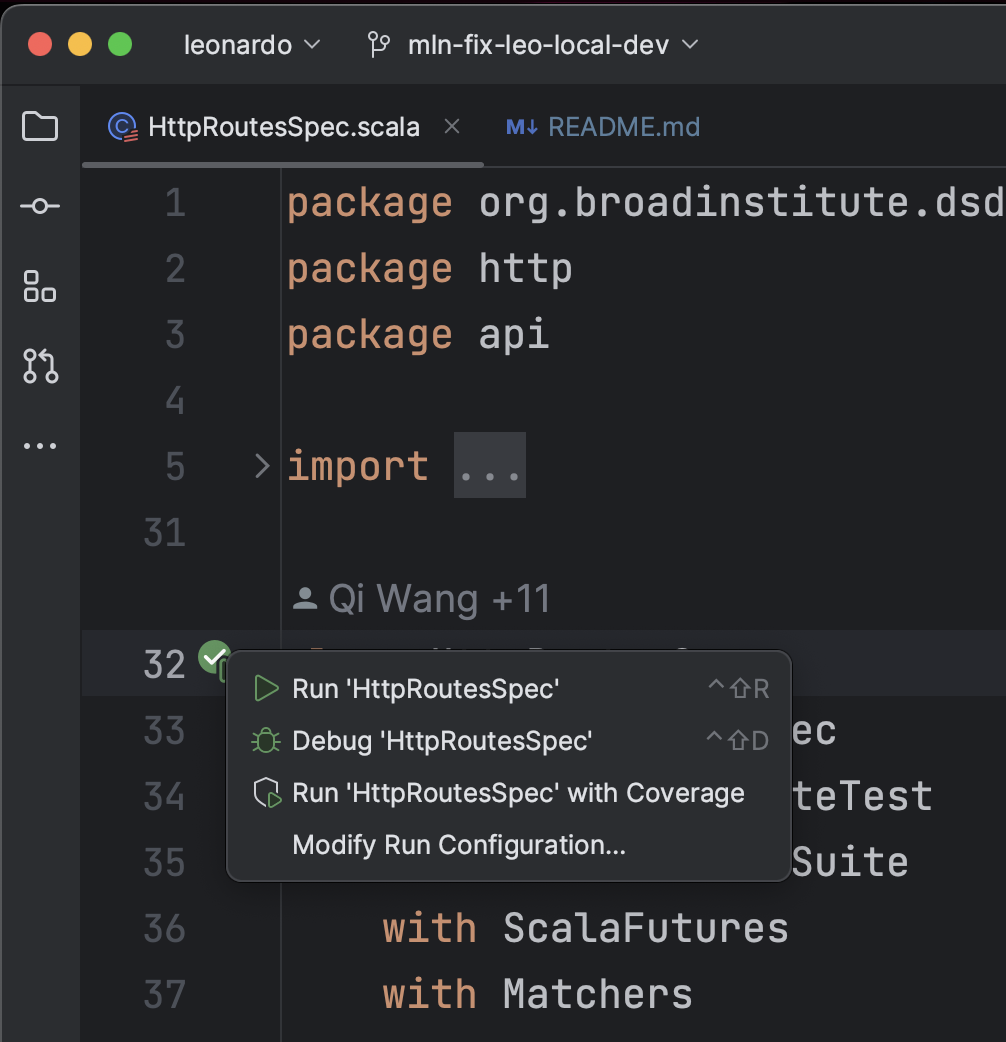Click the Markdown icon on README.md tab
Screen dimensions: 1006x1042
[x=522, y=127]
